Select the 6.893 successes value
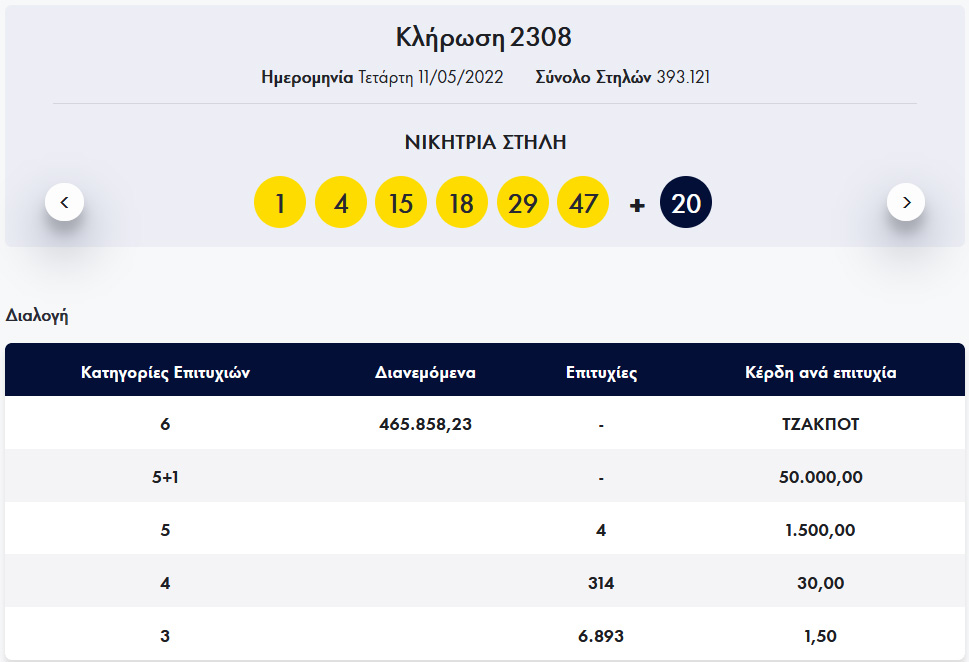This screenshot has width=969, height=662. coord(601,636)
